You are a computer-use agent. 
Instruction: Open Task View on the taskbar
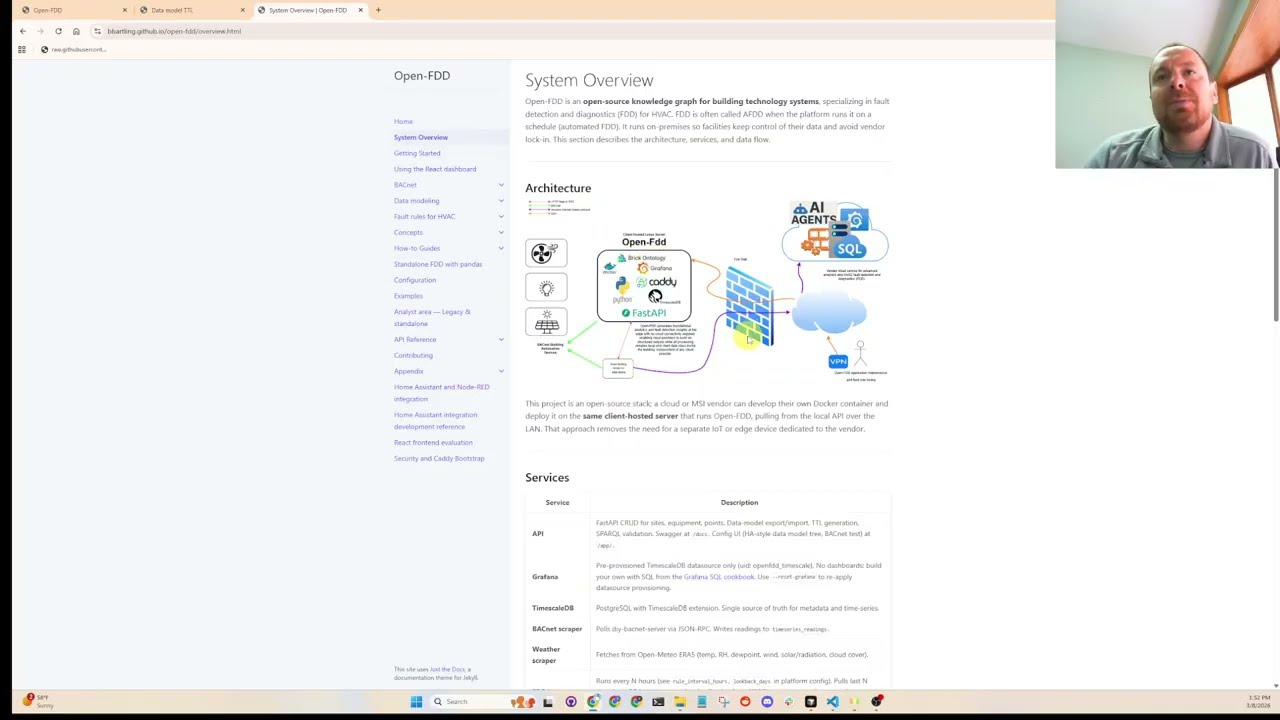point(547,701)
